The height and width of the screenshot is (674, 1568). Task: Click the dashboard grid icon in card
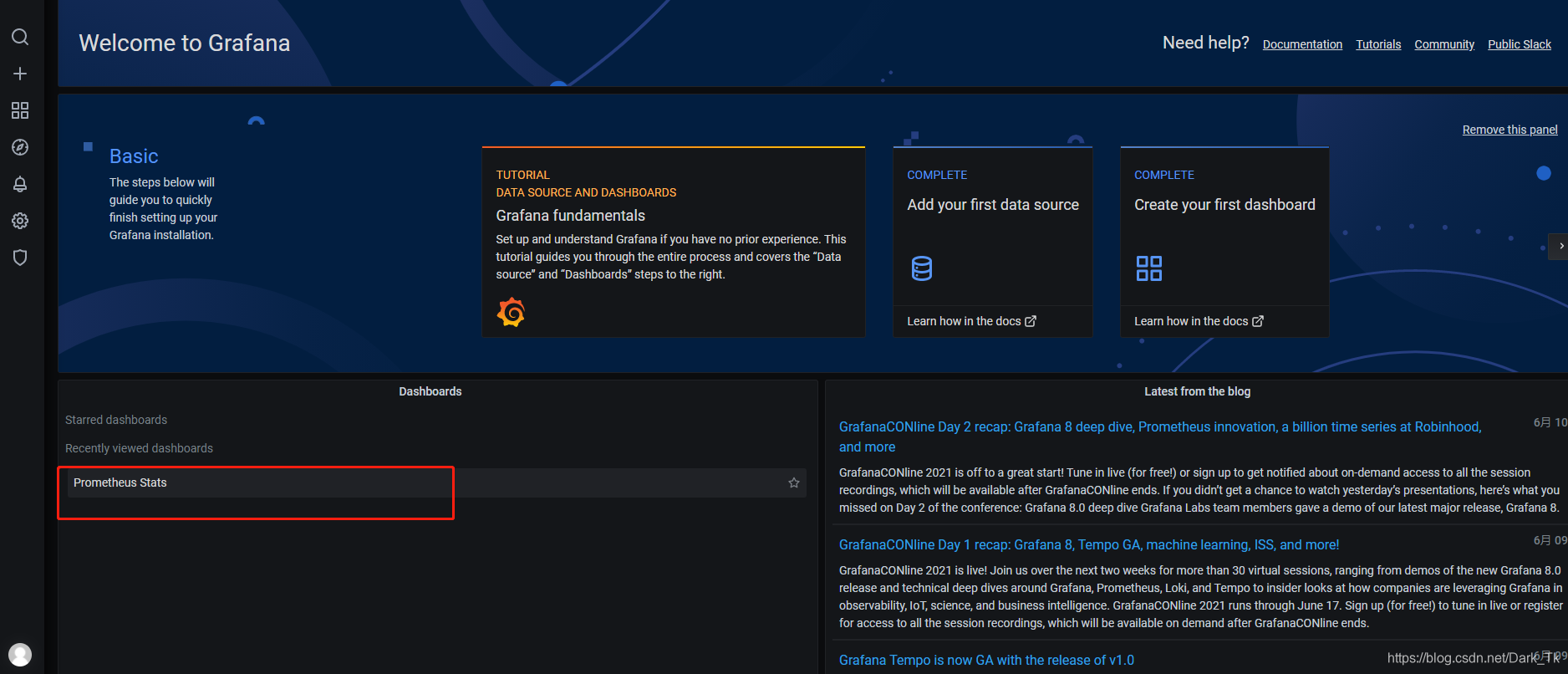pos(1149,268)
